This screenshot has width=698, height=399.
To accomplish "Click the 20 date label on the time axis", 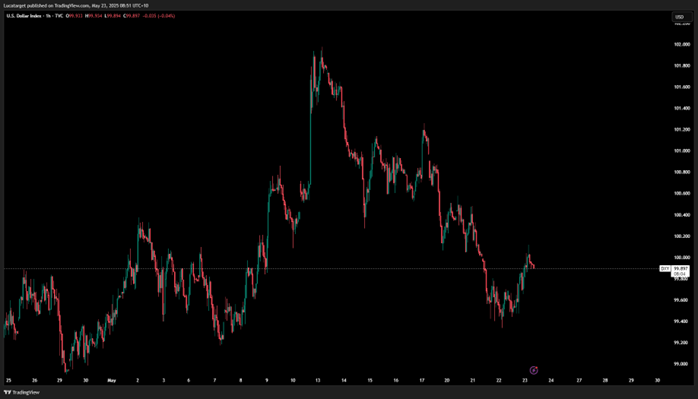I will [447, 381].
